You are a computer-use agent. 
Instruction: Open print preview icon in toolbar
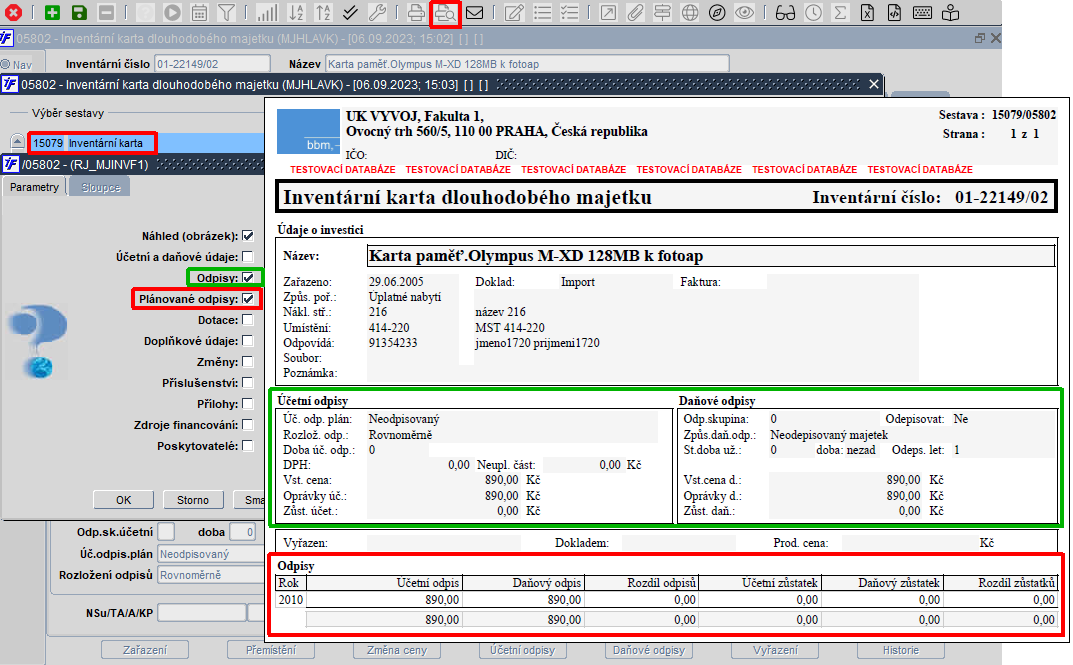(445, 13)
